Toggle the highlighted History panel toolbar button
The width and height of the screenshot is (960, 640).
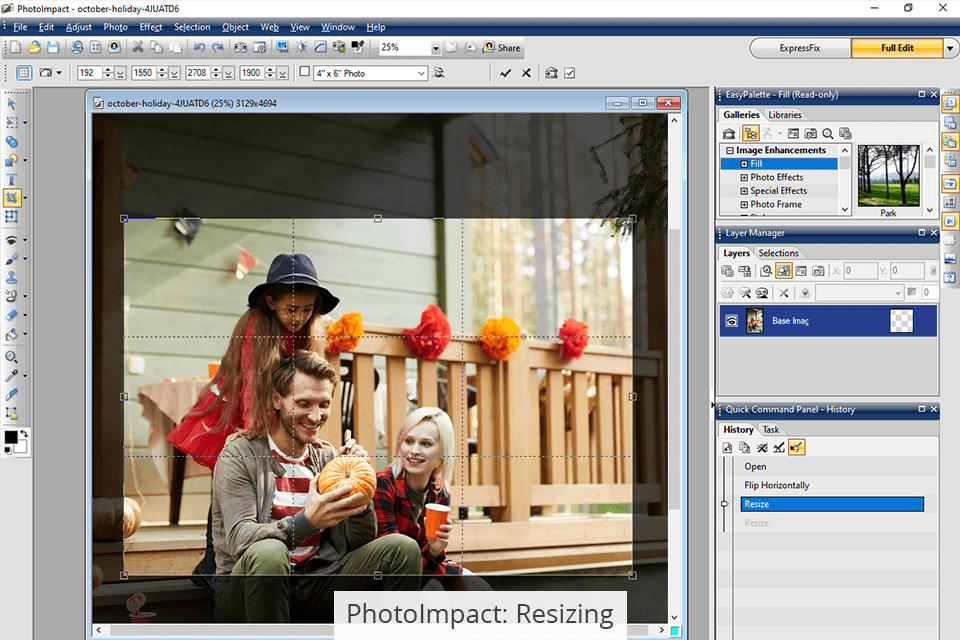click(796, 448)
